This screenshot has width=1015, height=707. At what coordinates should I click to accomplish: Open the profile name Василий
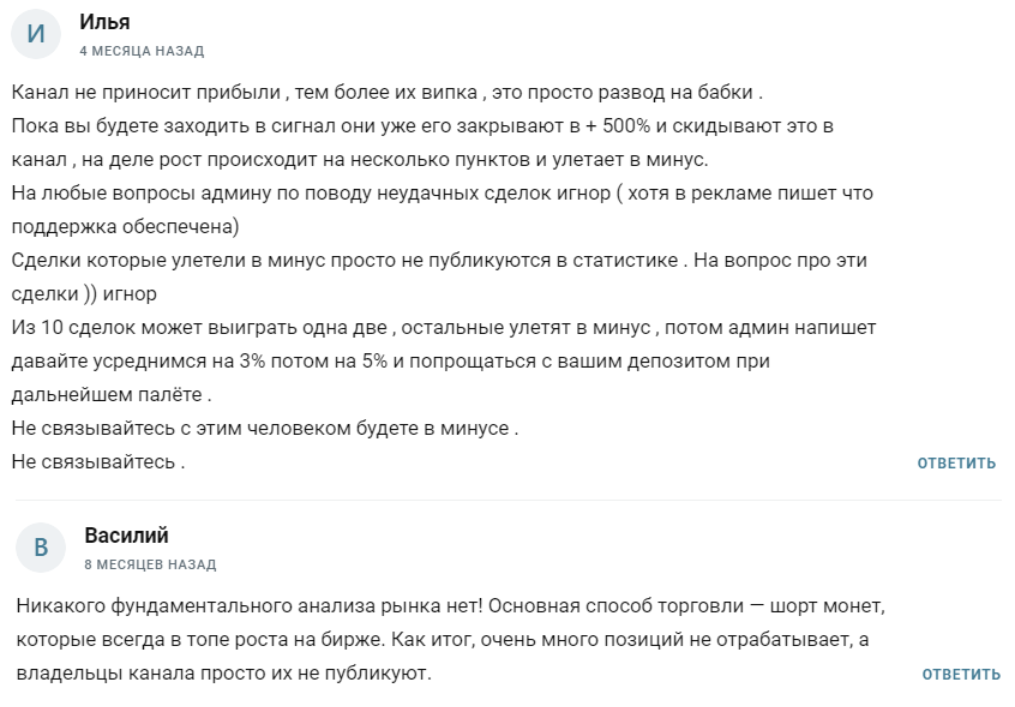[x=126, y=536]
